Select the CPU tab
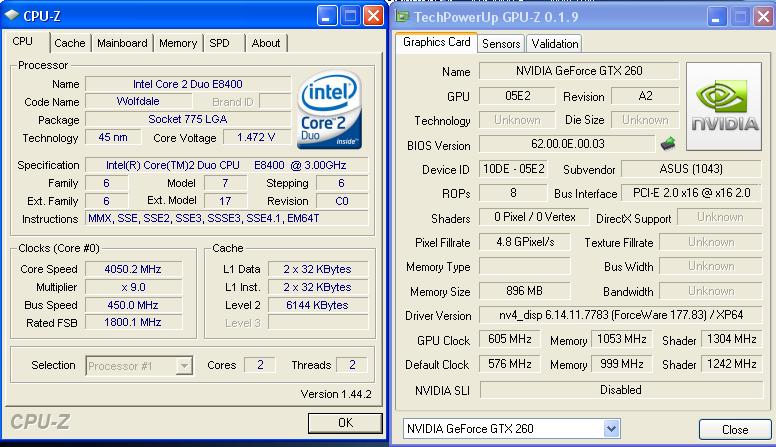This screenshot has width=776, height=447. click(x=23, y=41)
